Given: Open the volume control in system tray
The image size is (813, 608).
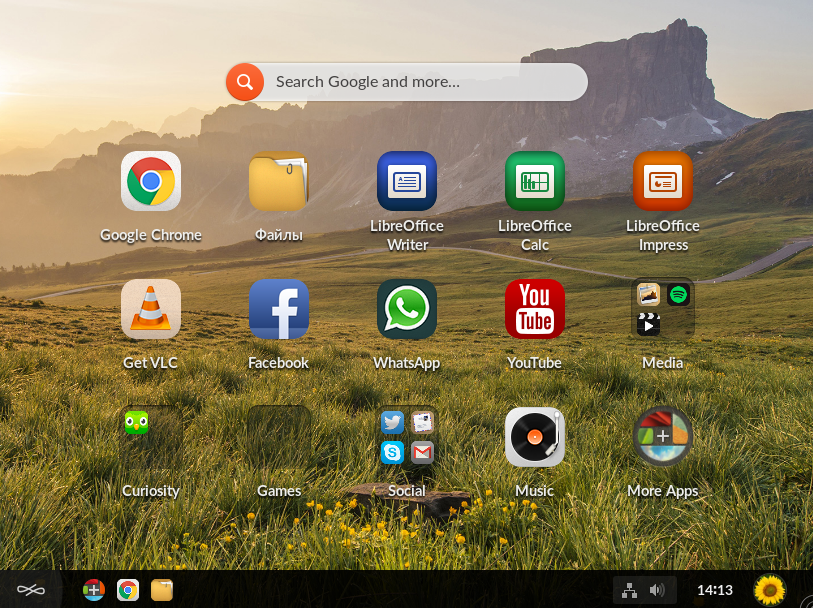Looking at the screenshot, I should tap(657, 590).
